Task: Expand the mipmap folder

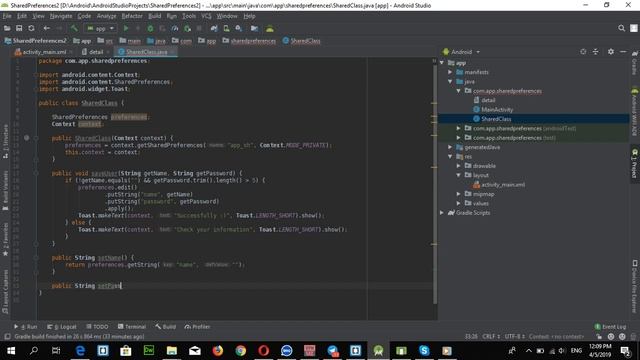Action: click(x=459, y=194)
